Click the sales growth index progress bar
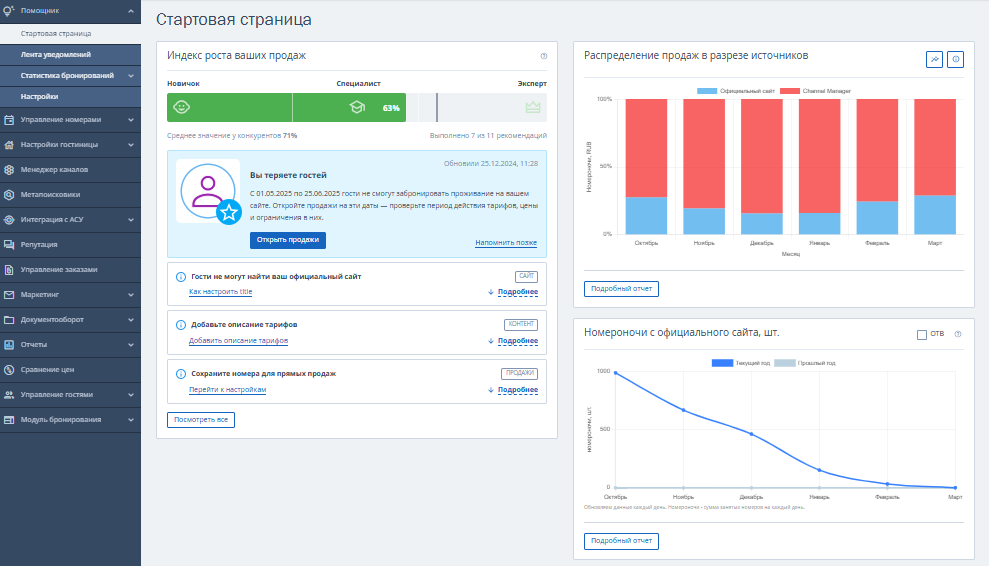989x566 pixels. (x=357, y=107)
